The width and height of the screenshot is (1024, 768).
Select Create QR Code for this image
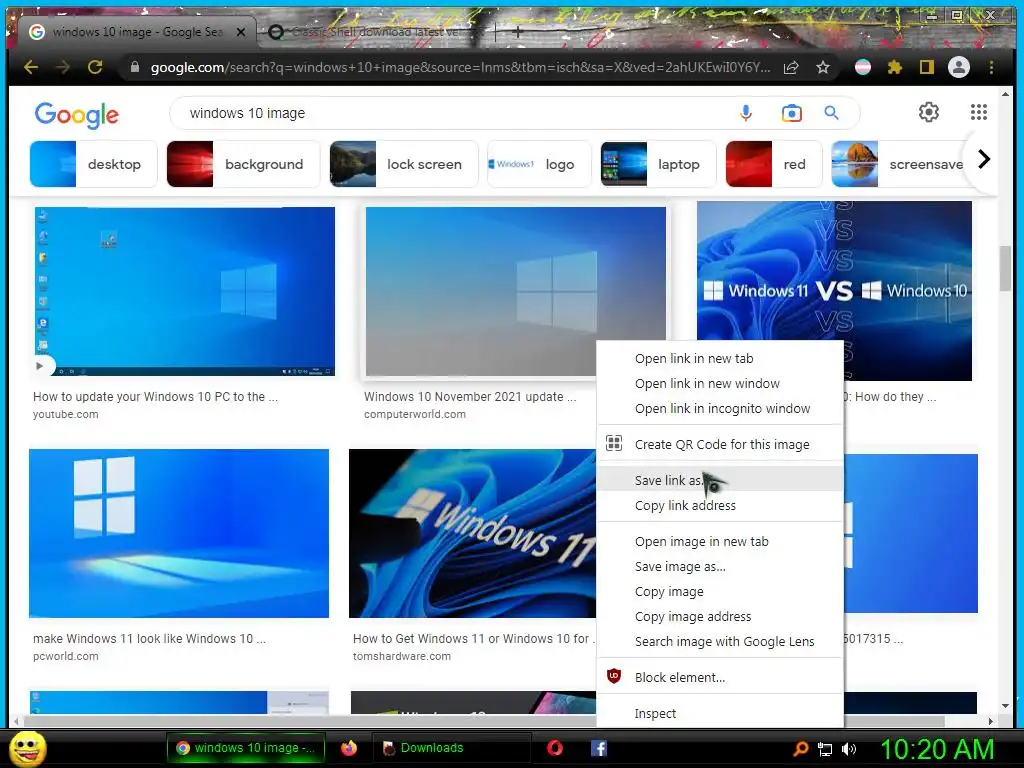(x=720, y=444)
